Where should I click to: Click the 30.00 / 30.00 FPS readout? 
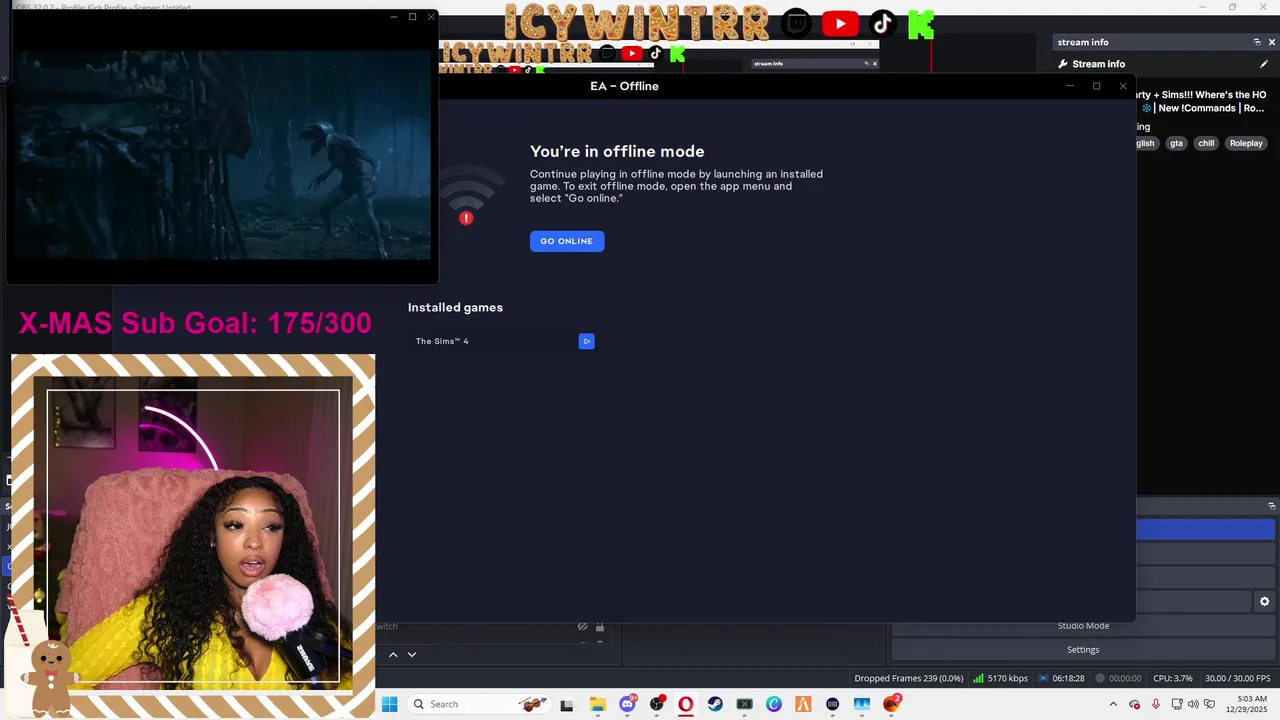click(x=1238, y=678)
